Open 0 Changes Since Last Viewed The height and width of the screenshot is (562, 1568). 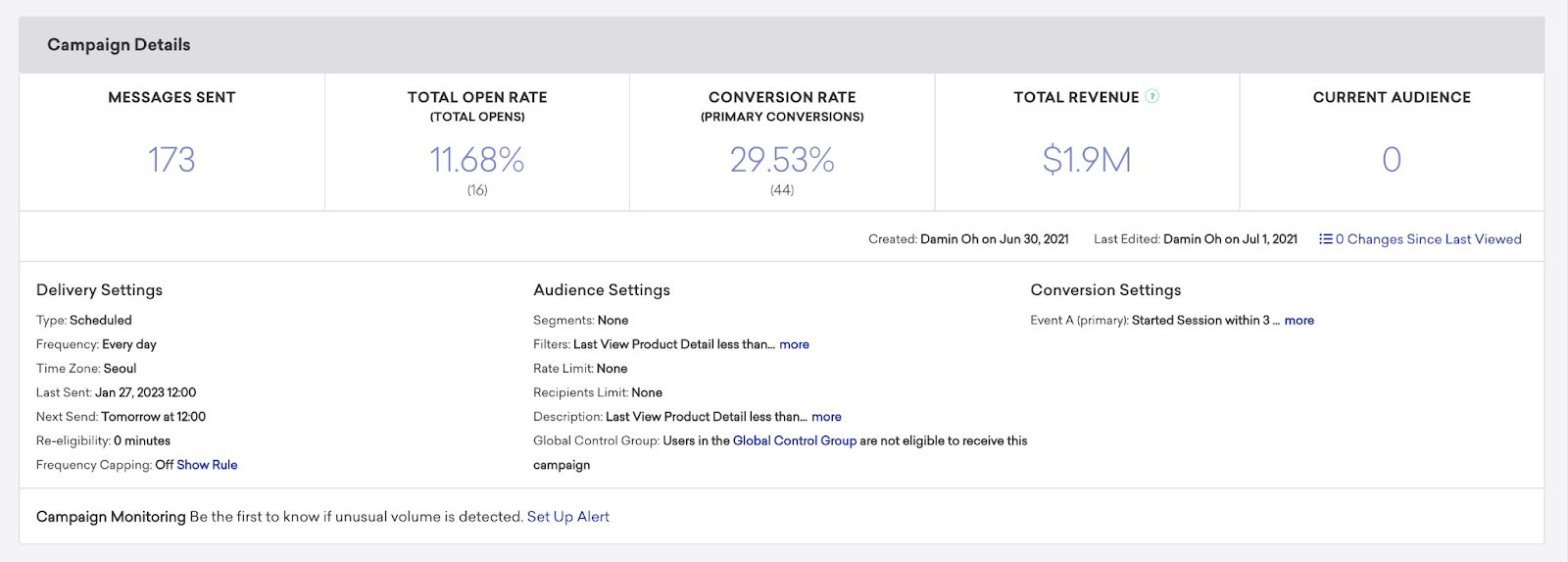1428,239
